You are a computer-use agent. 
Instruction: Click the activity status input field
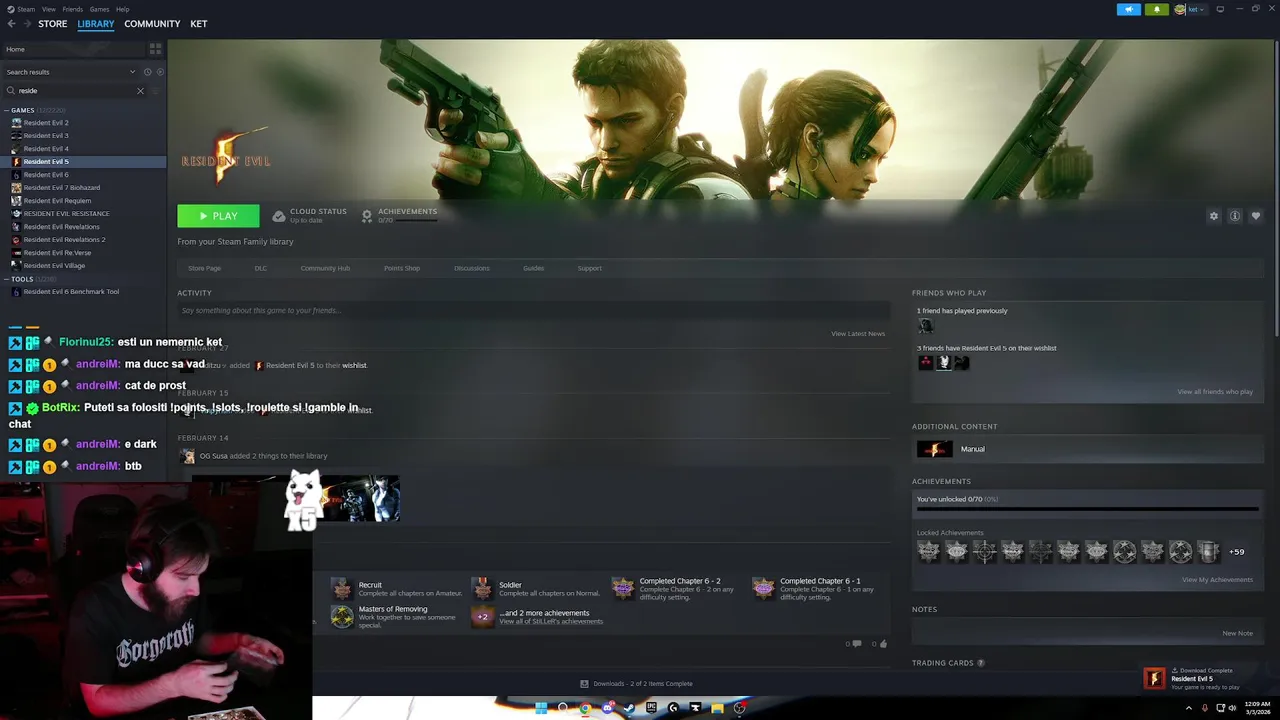coord(534,311)
